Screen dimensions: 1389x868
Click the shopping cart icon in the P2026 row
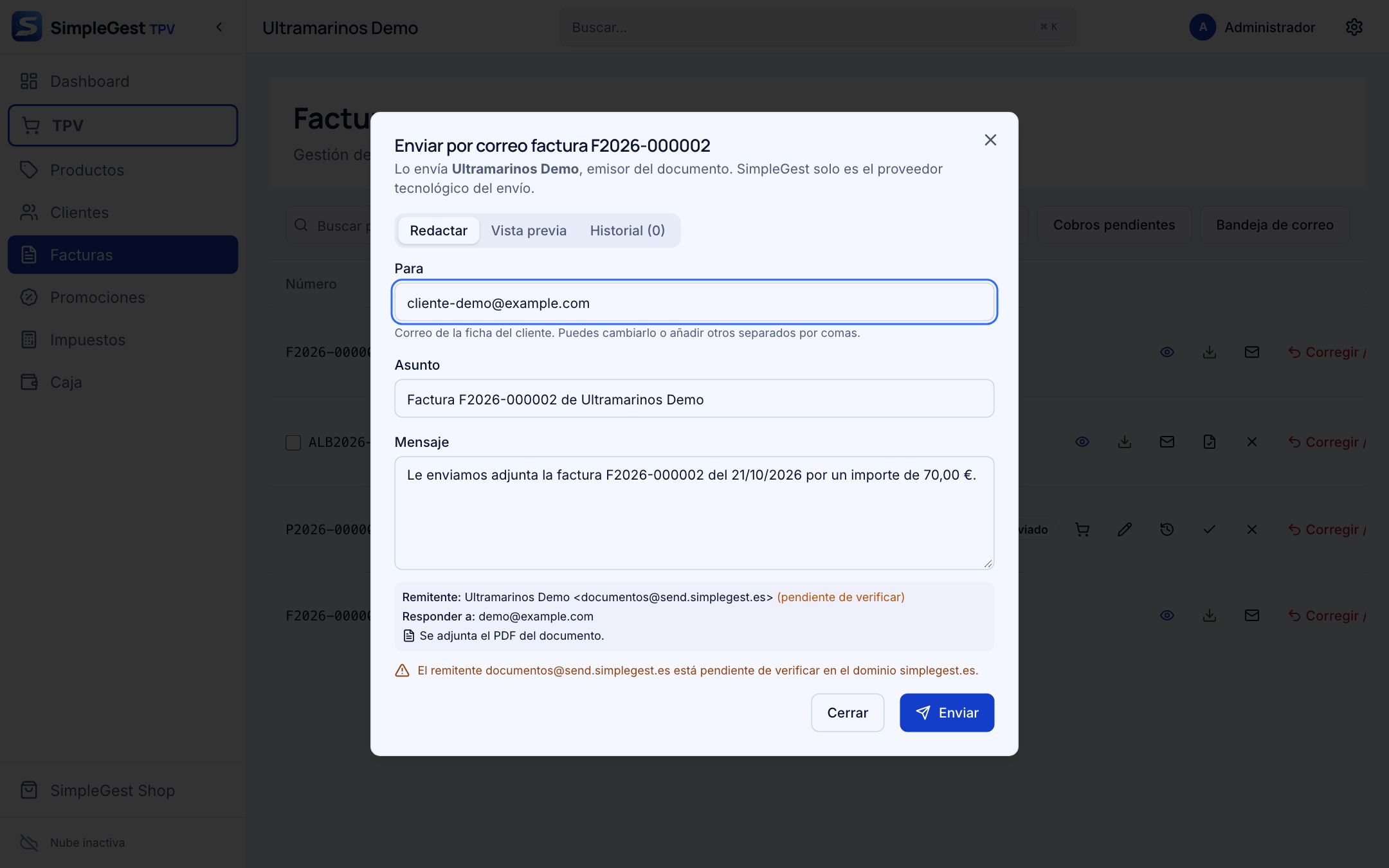pos(1082,529)
